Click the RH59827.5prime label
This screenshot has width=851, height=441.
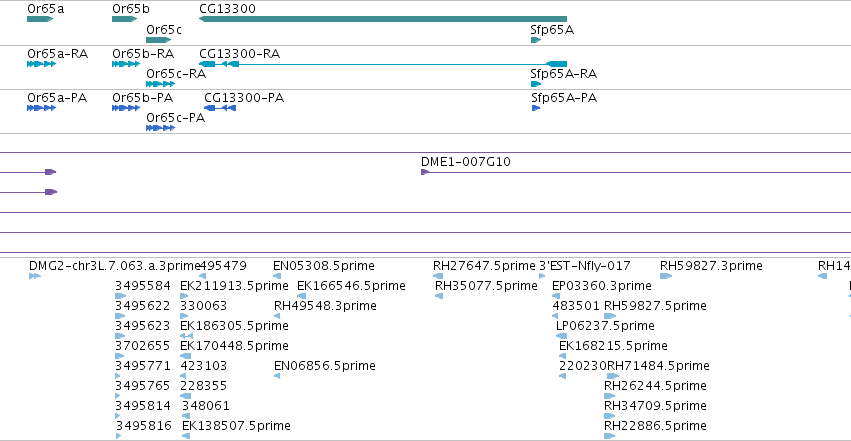[655, 306]
